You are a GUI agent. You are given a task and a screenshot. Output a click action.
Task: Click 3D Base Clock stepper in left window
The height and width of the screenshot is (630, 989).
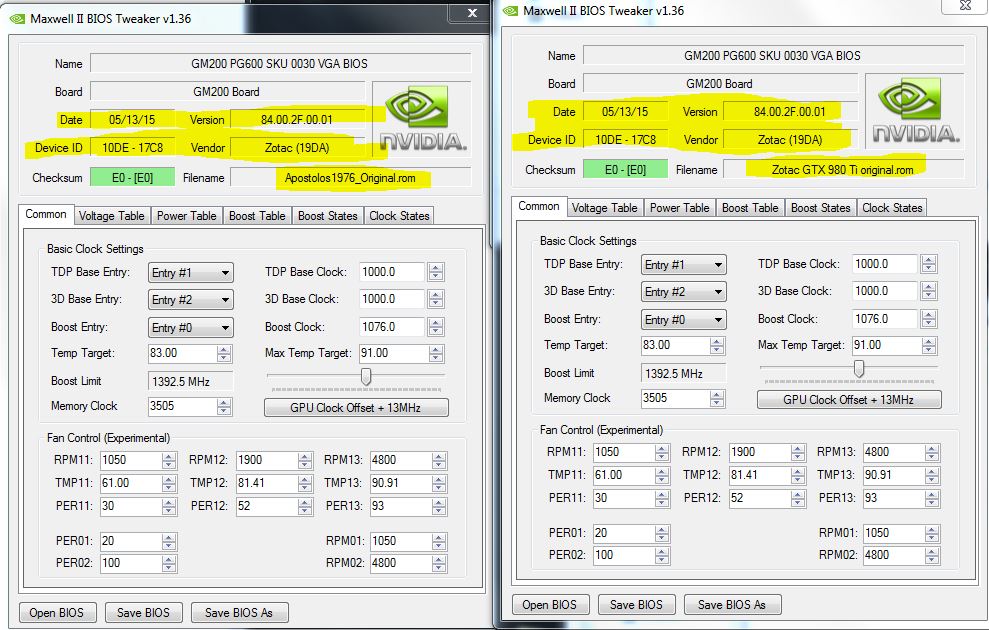[436, 299]
